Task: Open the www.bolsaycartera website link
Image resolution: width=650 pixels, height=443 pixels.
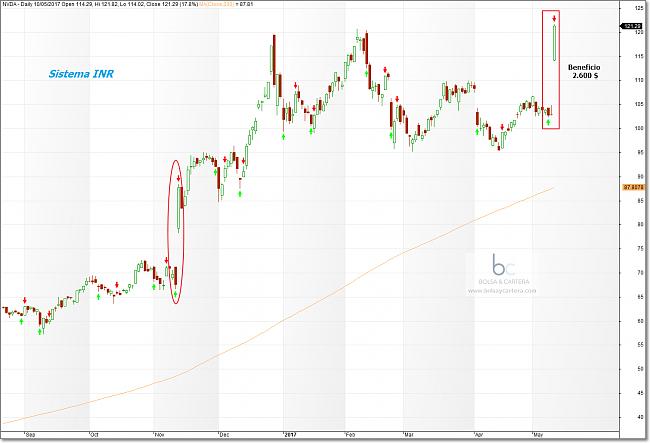Action: (500, 291)
